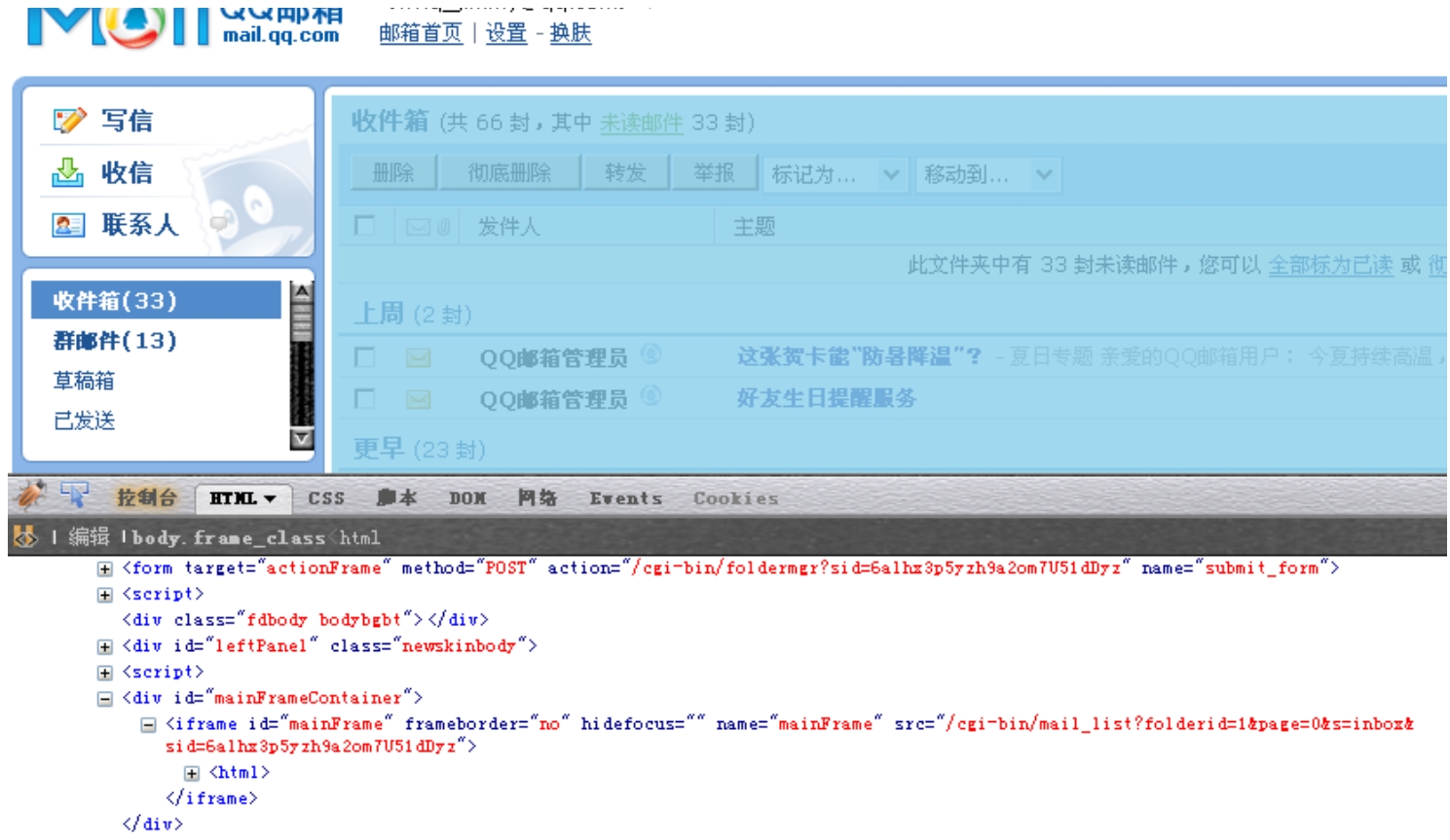Screen dimensions: 1450x840
Task: Switch to the 网络 network tab
Action: click(x=538, y=498)
